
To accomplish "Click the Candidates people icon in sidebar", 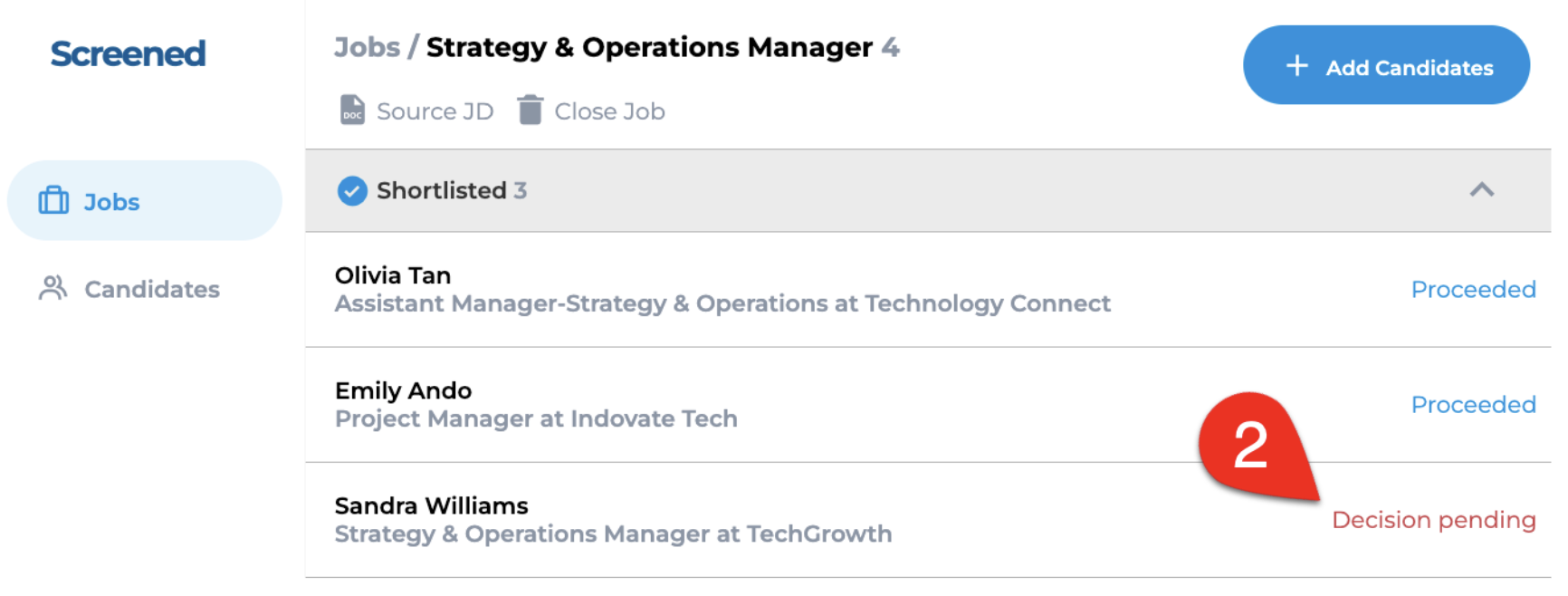I will (53, 288).
